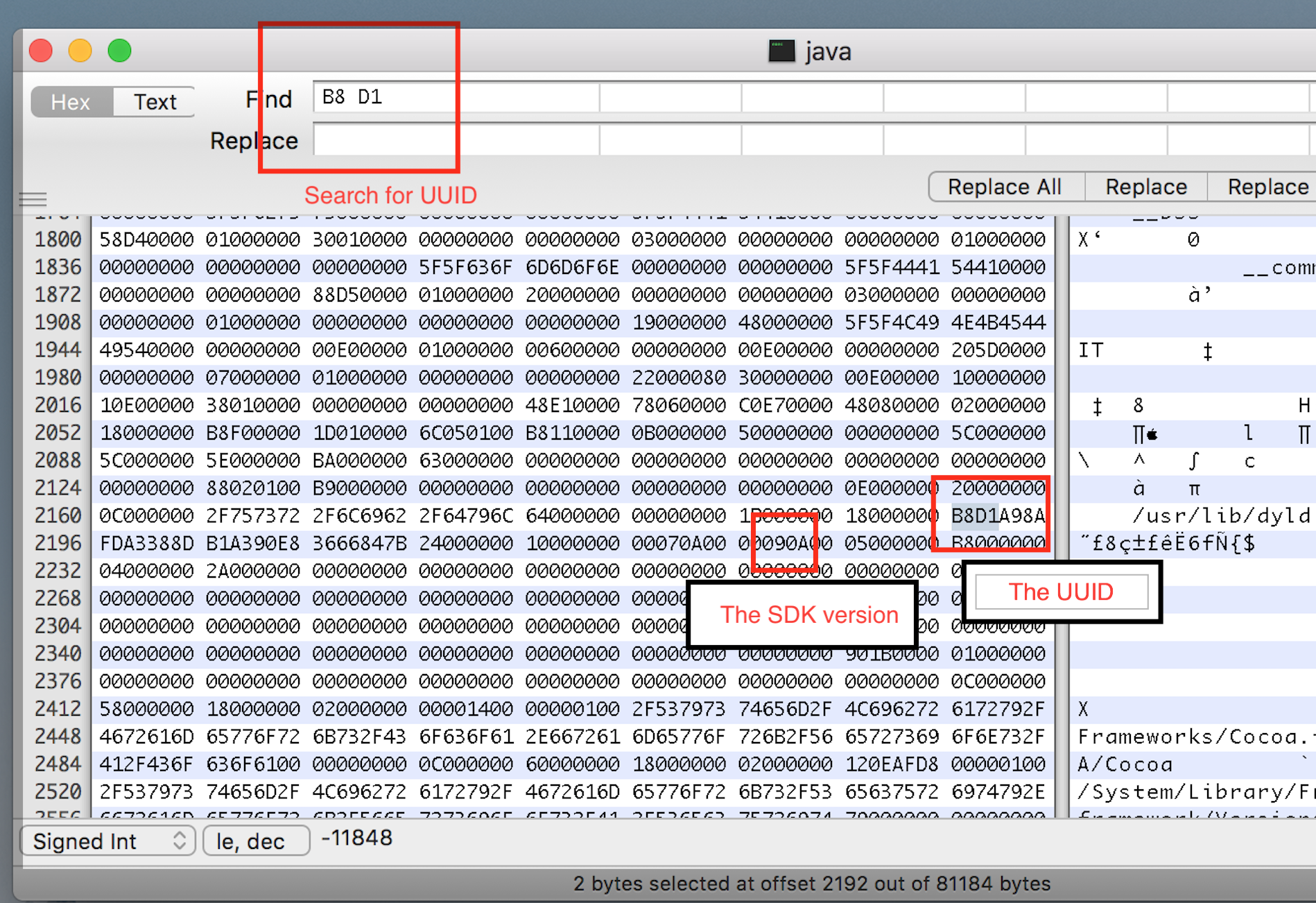Click highlighted hex bytes B8D1A98A

[997, 515]
